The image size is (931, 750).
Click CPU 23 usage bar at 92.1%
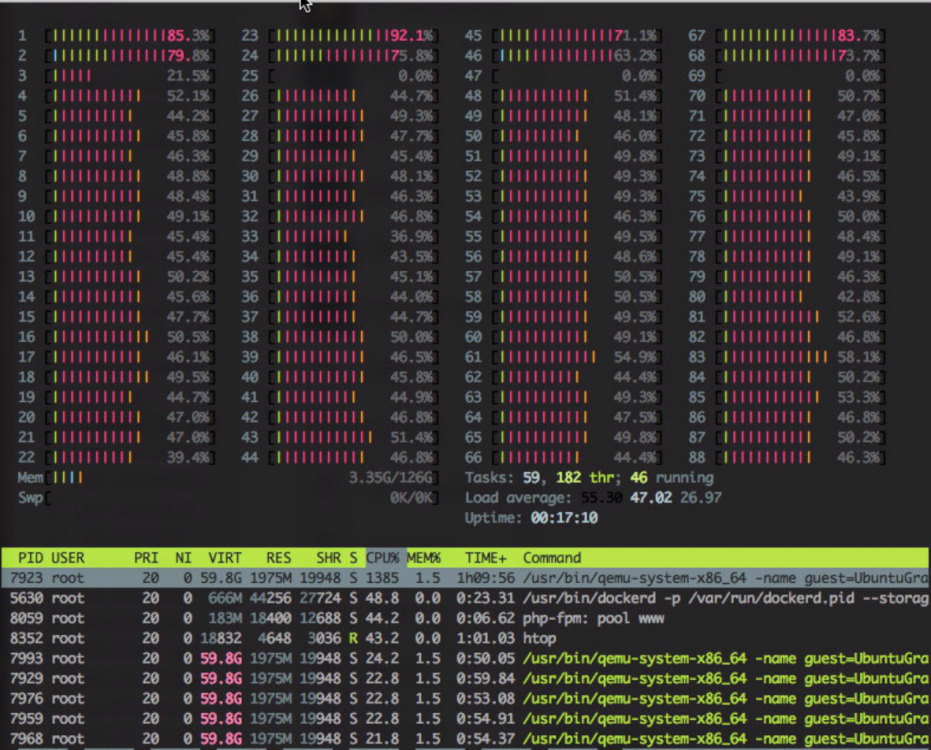(354, 36)
